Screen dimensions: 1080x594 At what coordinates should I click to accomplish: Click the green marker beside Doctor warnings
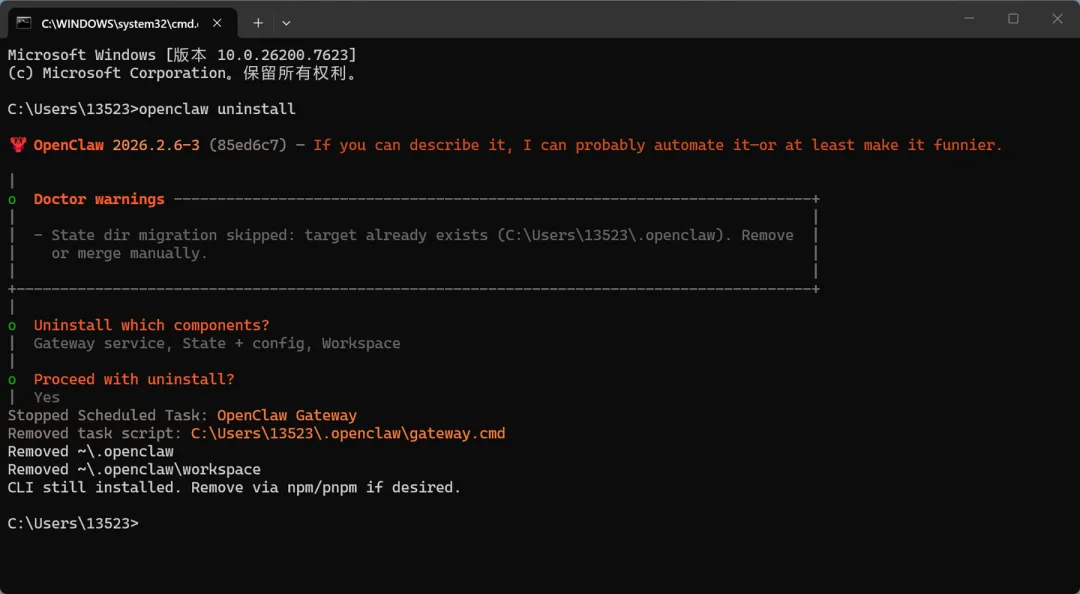pos(12,200)
